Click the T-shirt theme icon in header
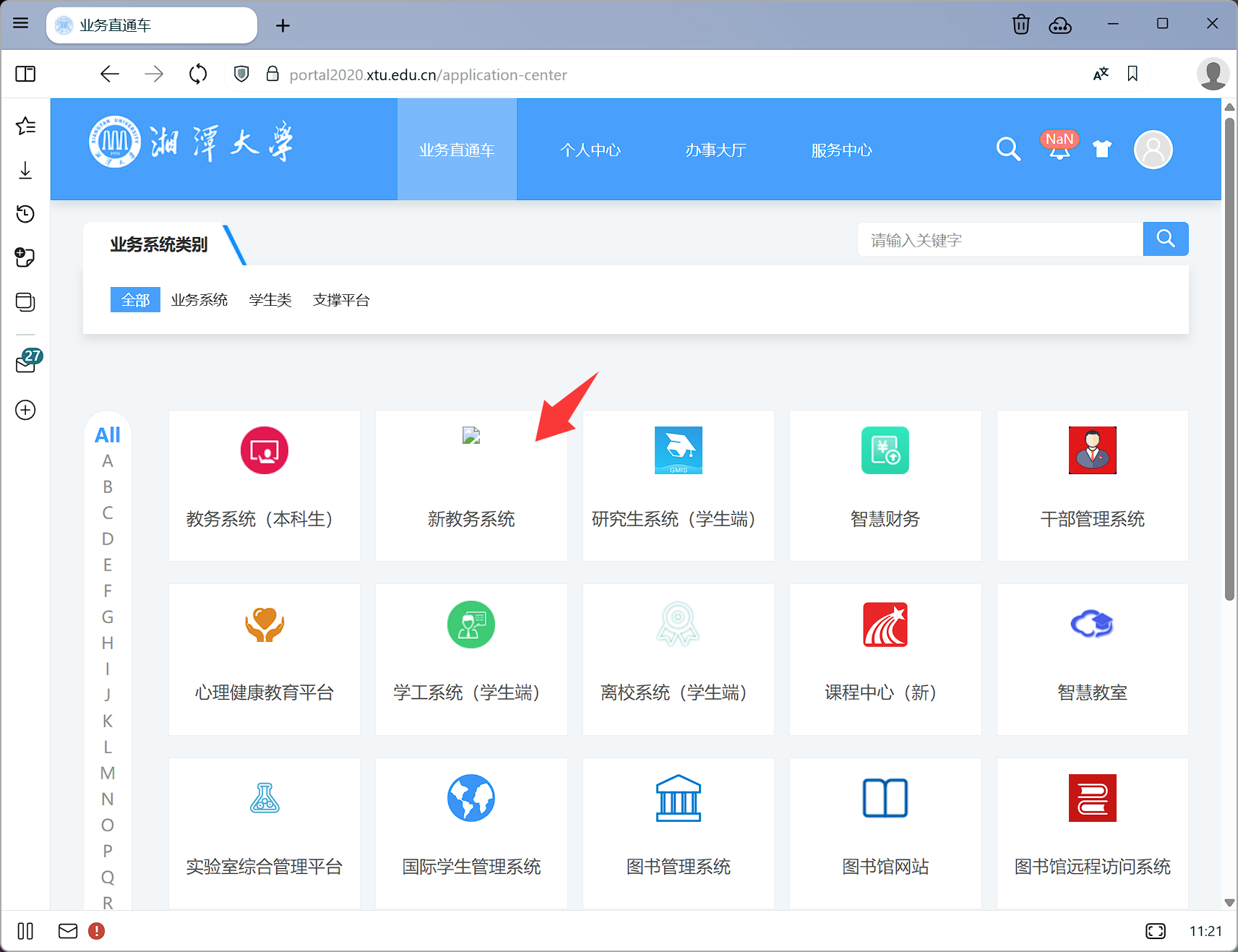 1101,150
